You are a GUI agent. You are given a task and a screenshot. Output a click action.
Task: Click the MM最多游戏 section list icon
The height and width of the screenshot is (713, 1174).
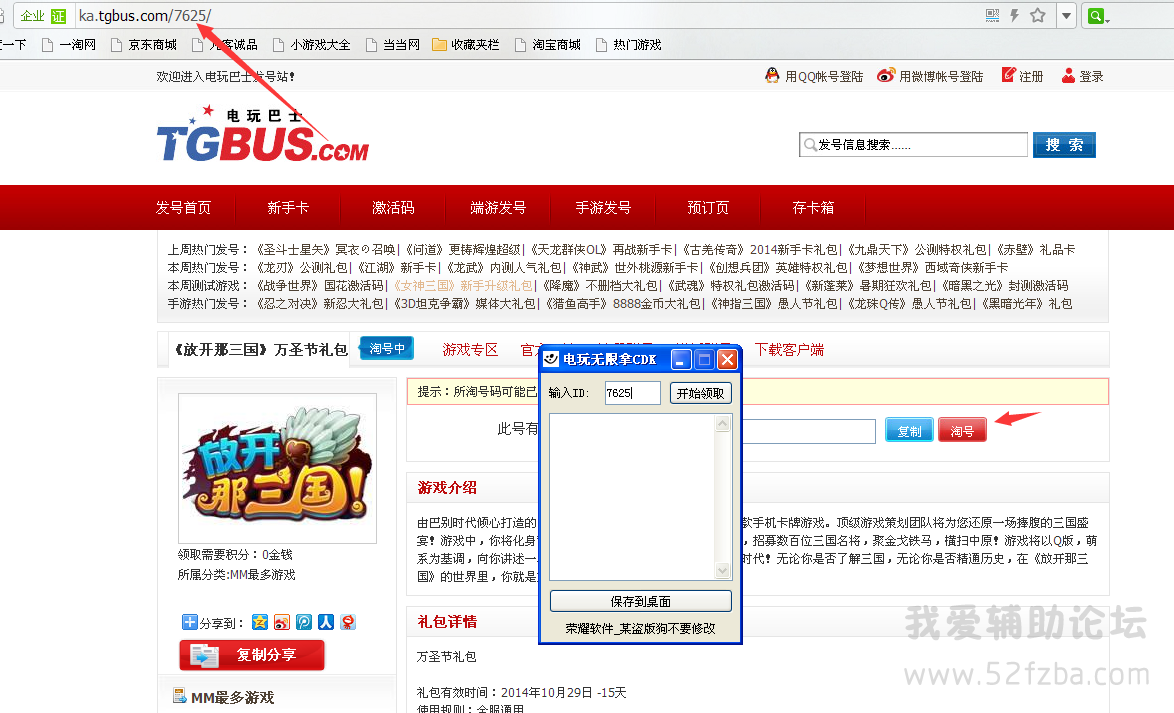[180, 696]
